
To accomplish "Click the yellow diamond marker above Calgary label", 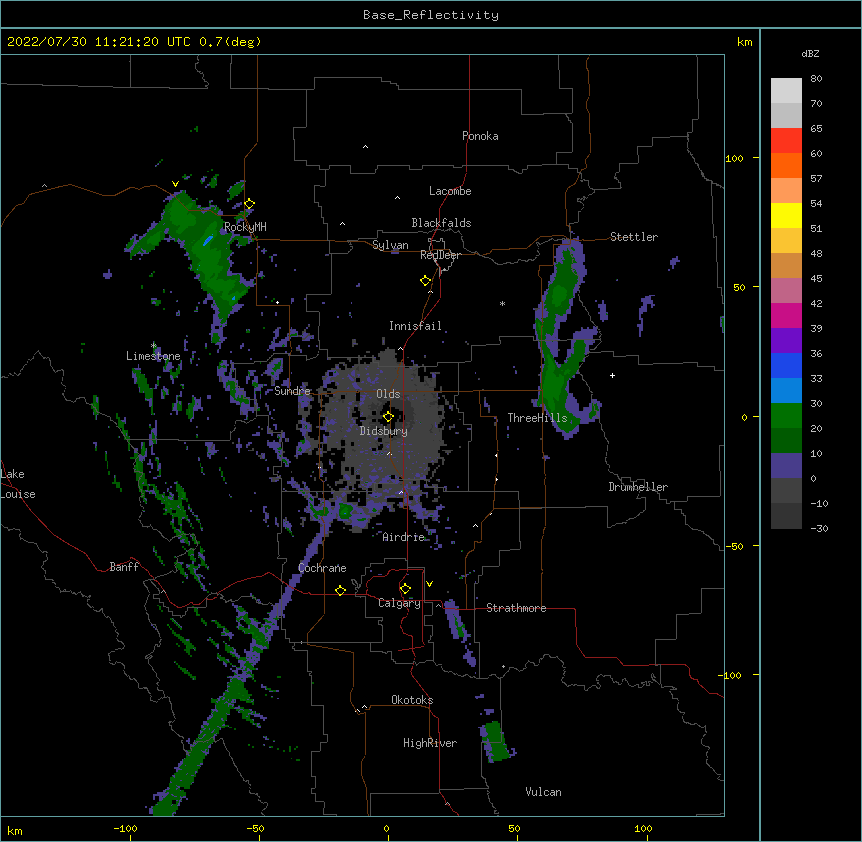I will point(405,588).
